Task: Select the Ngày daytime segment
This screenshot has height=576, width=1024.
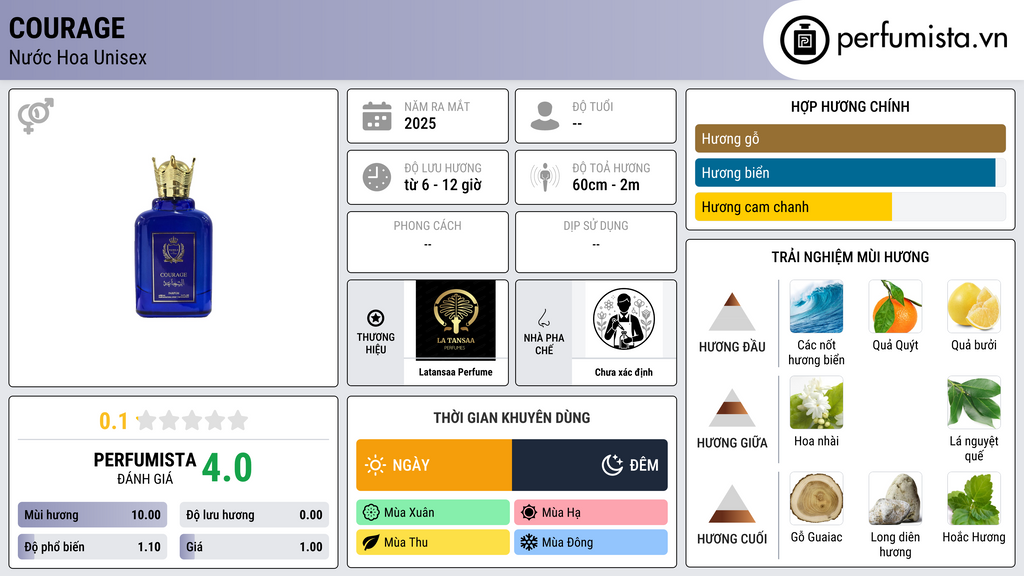Action: coord(434,465)
